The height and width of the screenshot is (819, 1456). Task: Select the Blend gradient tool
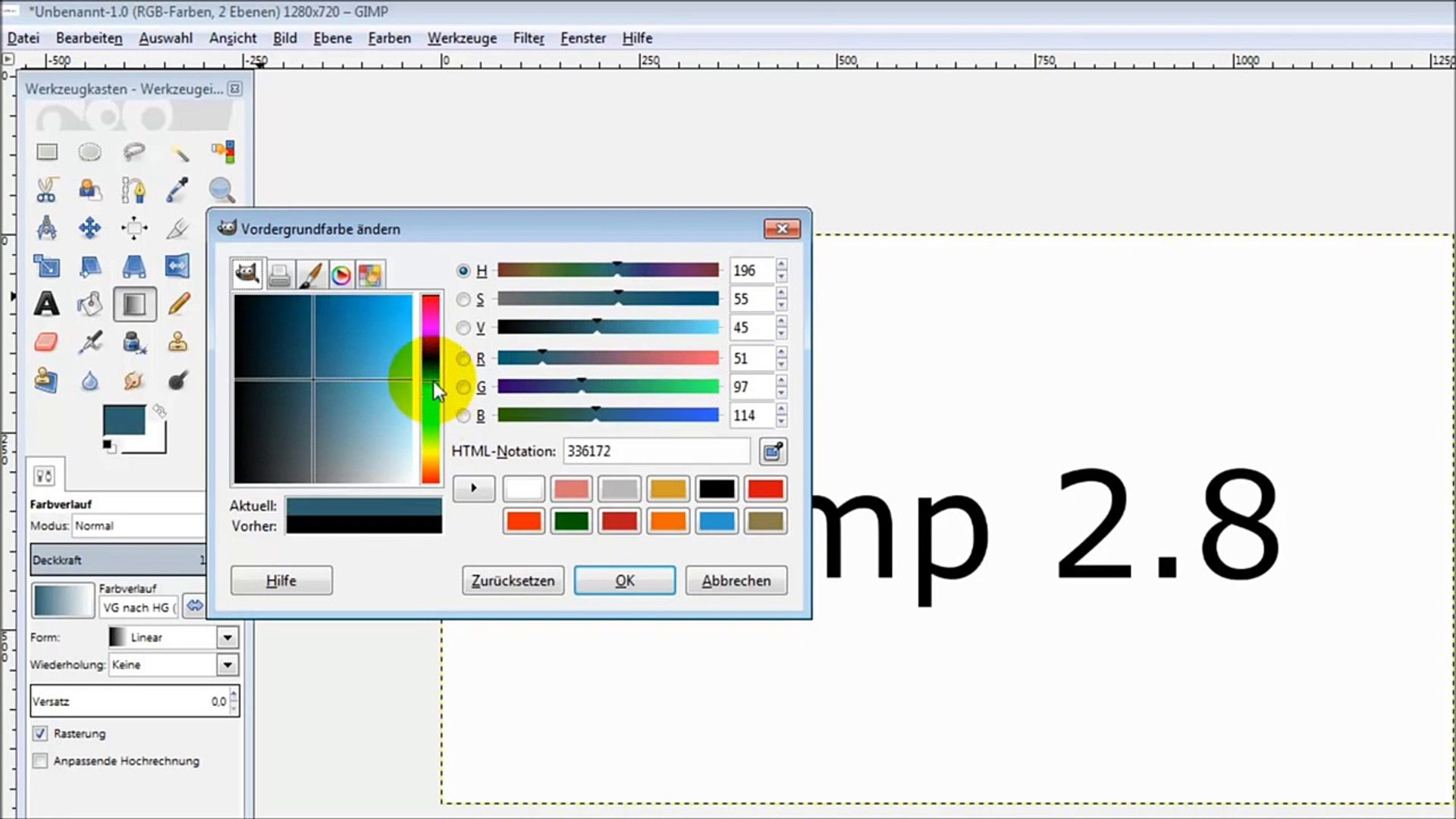coord(134,304)
